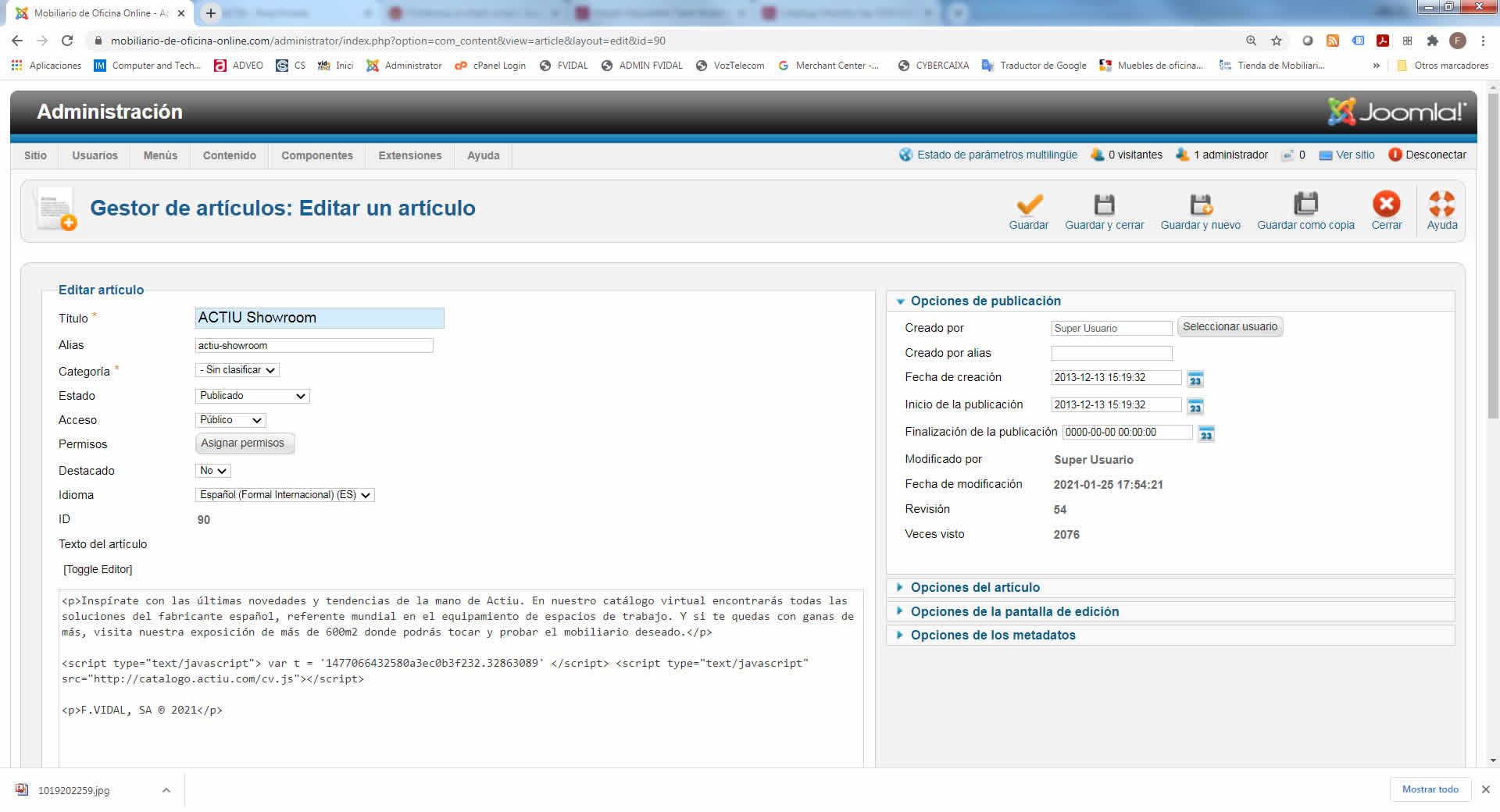Click Creado por alias input field
This screenshot has height=812, width=1500.
(x=1112, y=354)
